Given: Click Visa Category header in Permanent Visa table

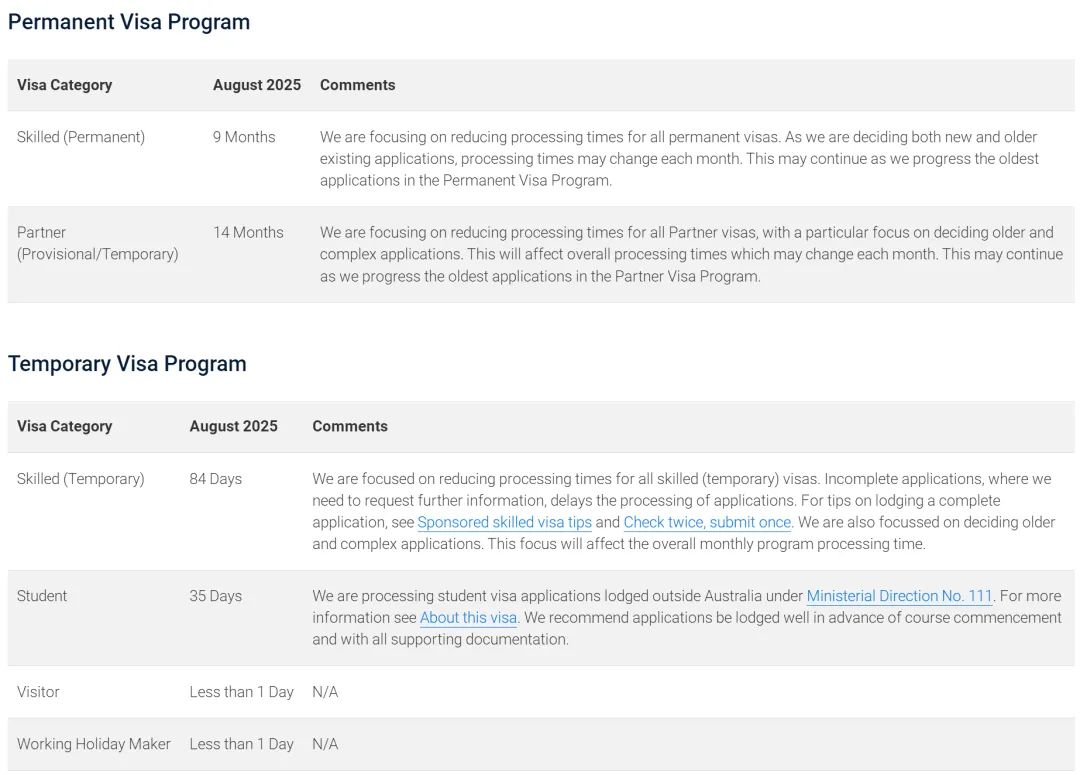Looking at the screenshot, I should point(64,85).
